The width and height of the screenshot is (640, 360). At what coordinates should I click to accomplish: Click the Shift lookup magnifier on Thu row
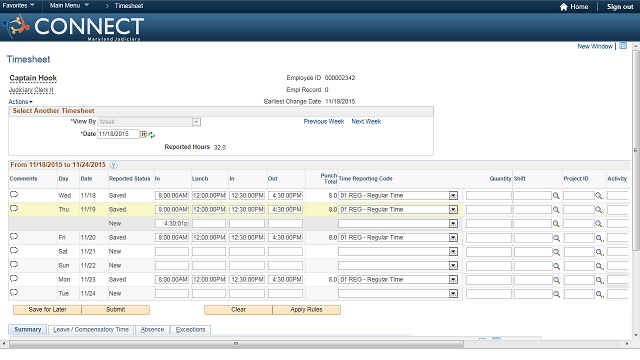(x=556, y=210)
